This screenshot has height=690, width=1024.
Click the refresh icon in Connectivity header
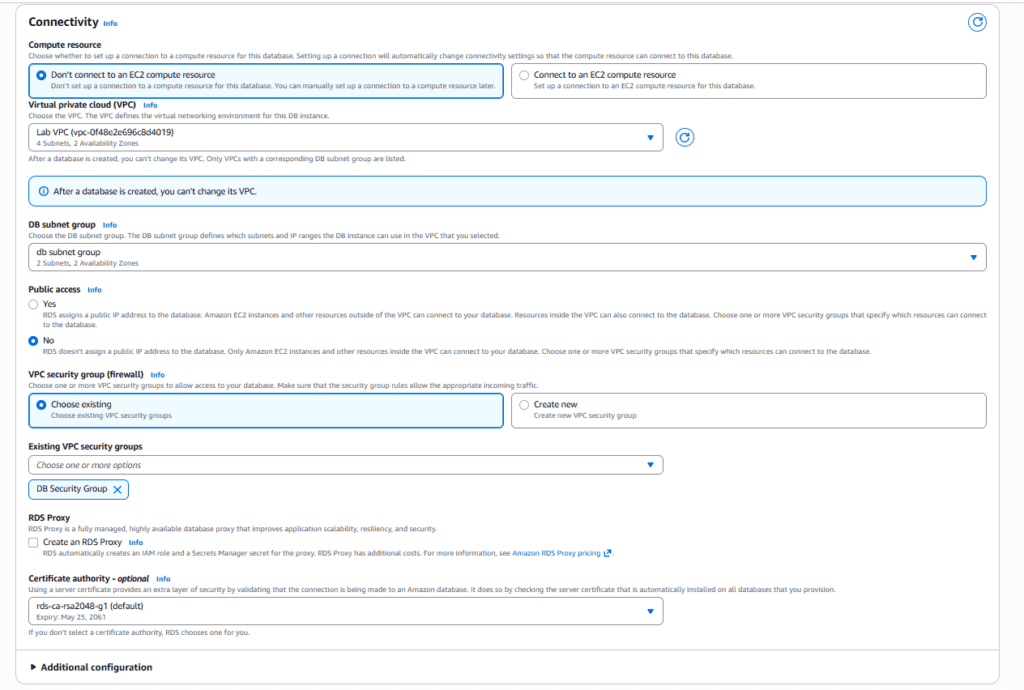tap(977, 22)
